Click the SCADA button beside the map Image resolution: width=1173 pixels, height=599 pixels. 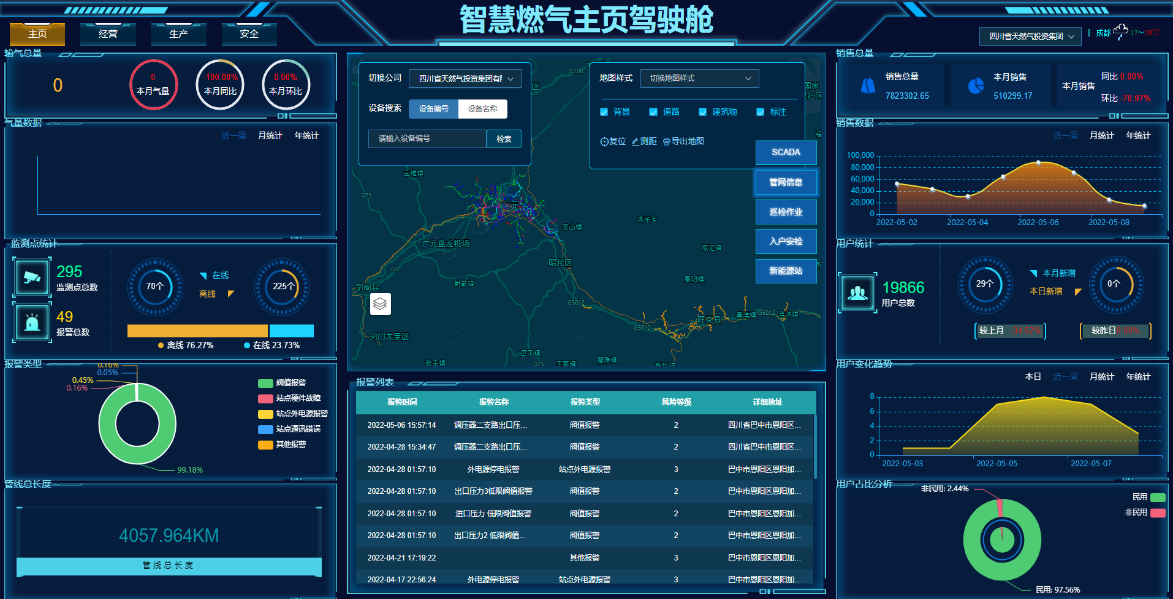(786, 152)
